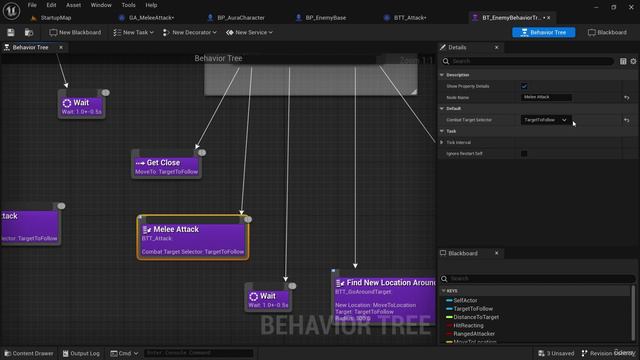The width and height of the screenshot is (640, 360).
Task: Reset Combat Target Selector to default
Action: tap(627, 120)
